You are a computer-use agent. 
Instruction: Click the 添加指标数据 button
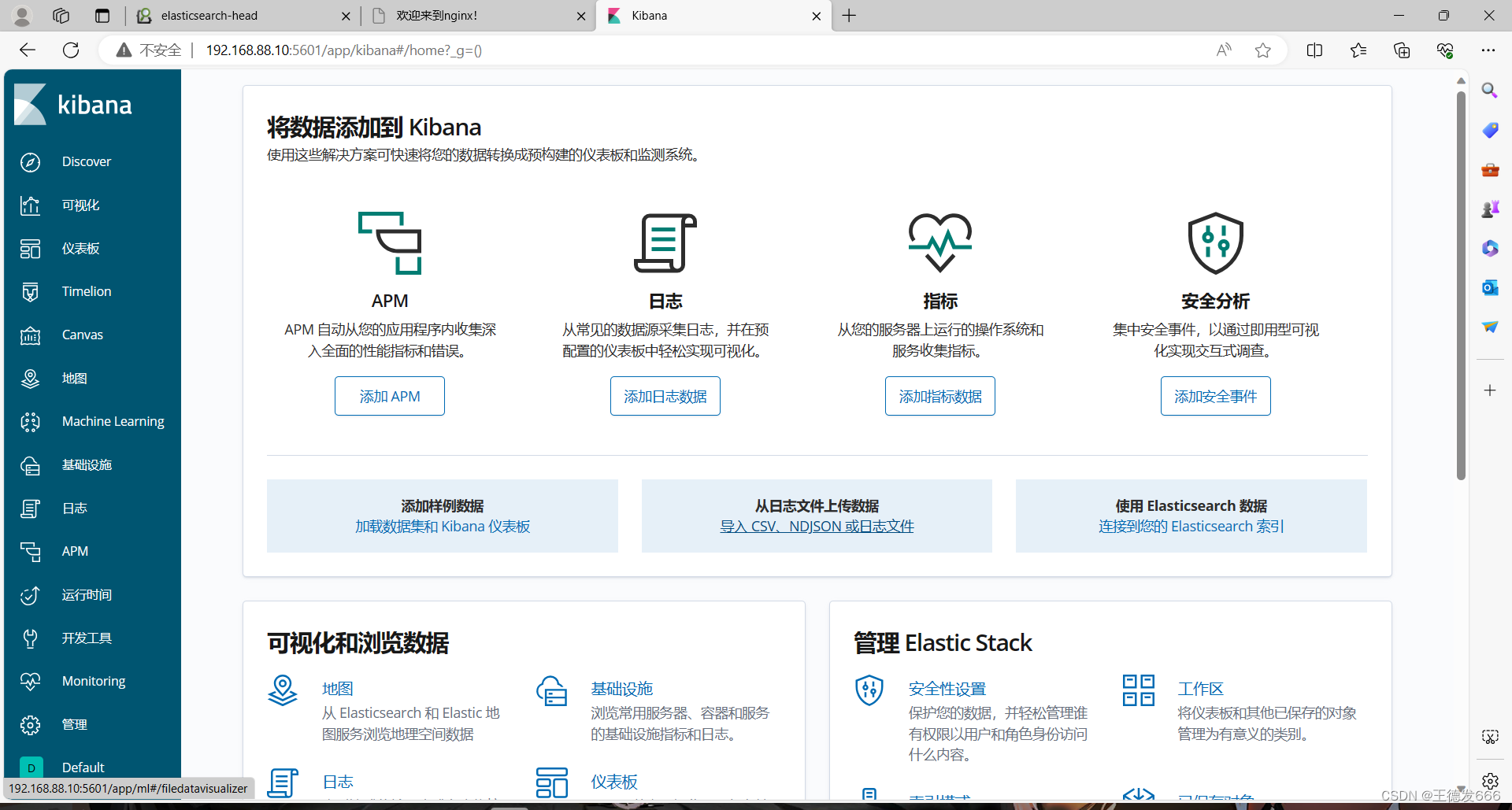[x=940, y=396]
